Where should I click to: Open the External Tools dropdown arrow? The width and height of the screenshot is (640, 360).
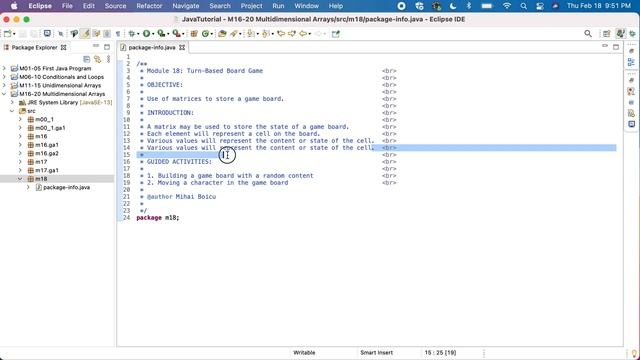pyautogui.click(x=183, y=34)
